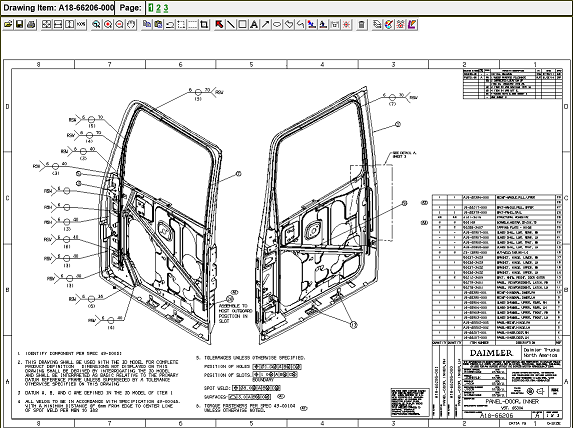Go to page 2 of drawing

(x=159, y=8)
